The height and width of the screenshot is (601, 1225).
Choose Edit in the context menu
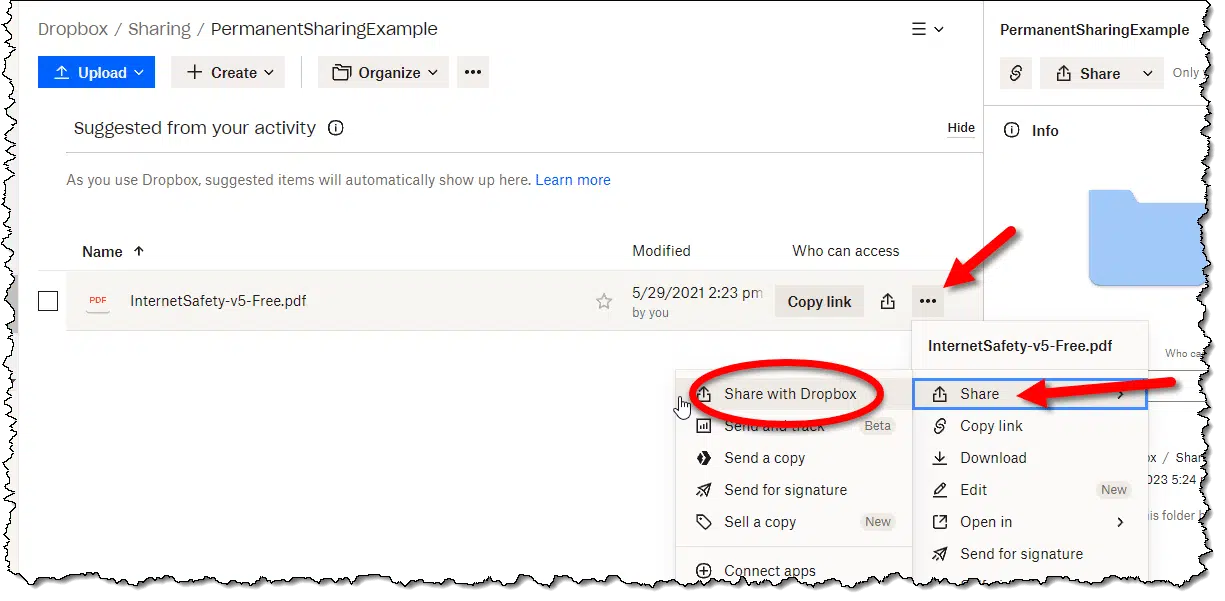(1029, 490)
